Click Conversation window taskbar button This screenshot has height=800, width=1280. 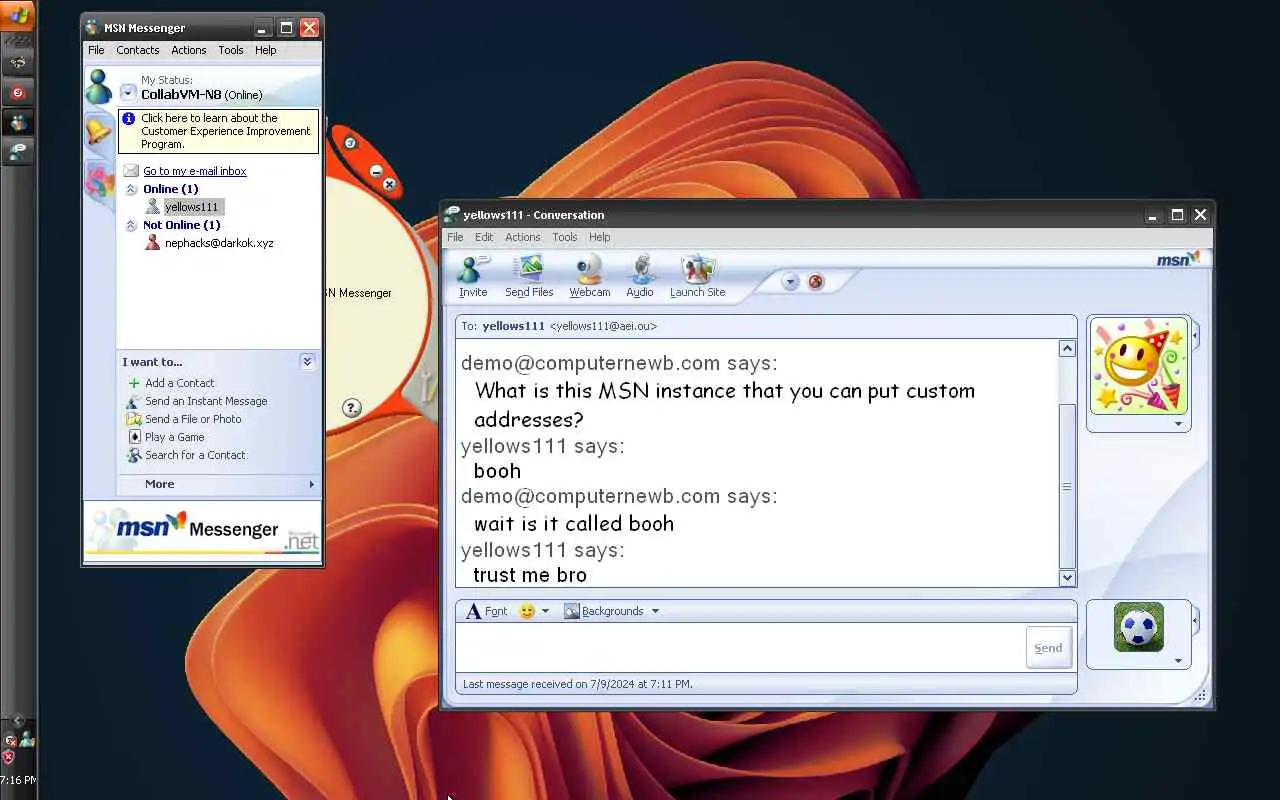[x=18, y=152]
